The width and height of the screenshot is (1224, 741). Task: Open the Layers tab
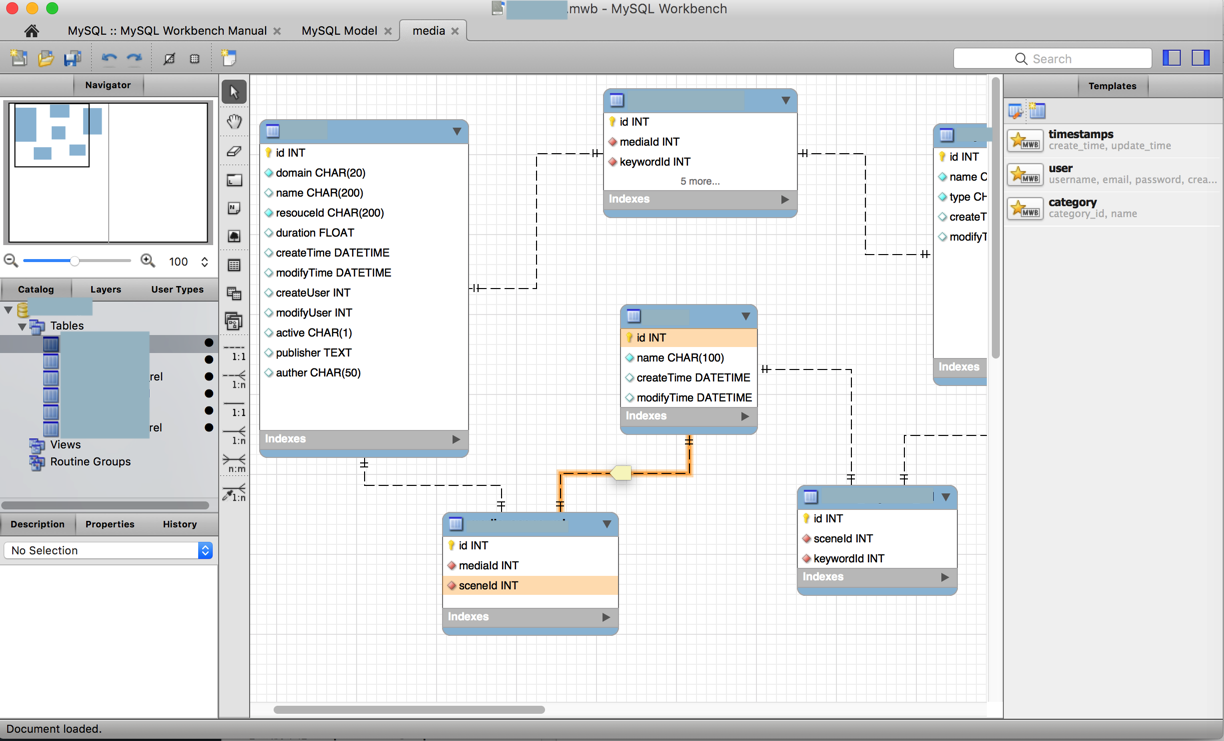tap(105, 290)
